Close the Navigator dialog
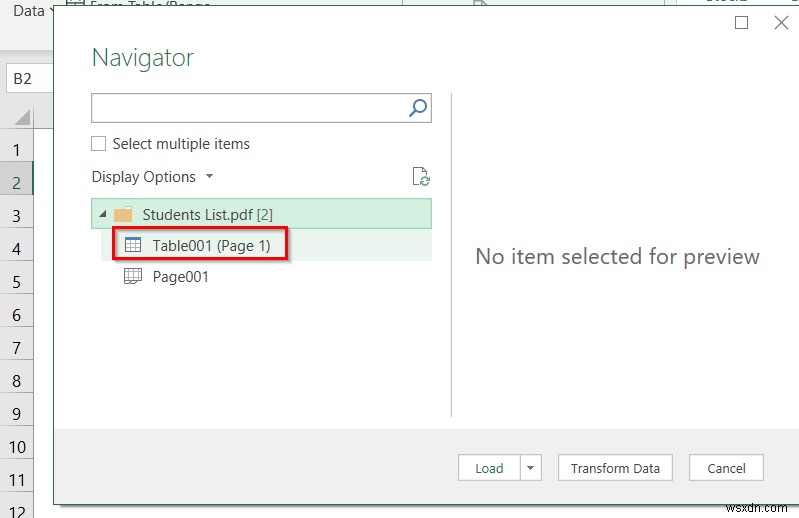 781,22
